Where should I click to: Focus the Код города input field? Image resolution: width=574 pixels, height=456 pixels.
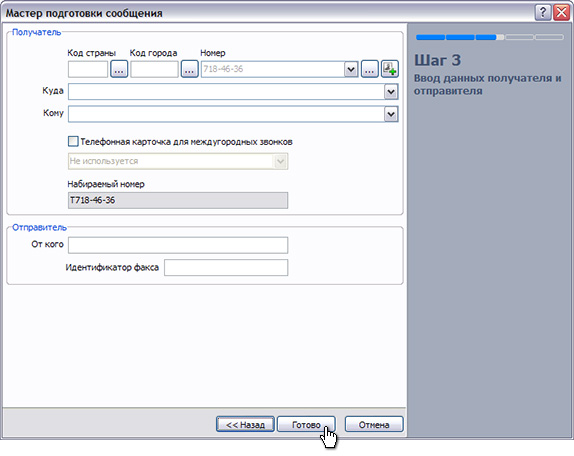point(154,69)
